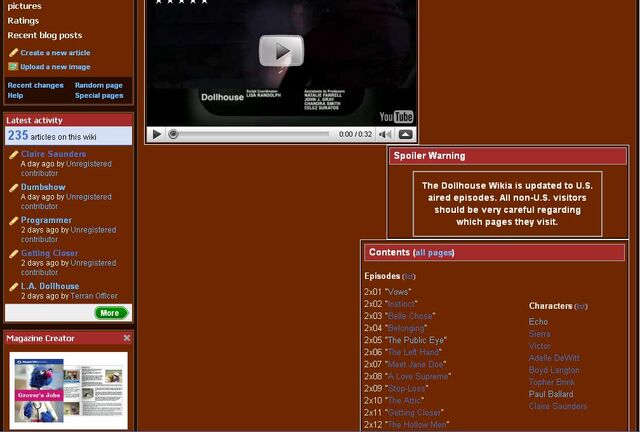The width and height of the screenshot is (640, 432).
Task: Open the Echo character link
Action: click(538, 322)
